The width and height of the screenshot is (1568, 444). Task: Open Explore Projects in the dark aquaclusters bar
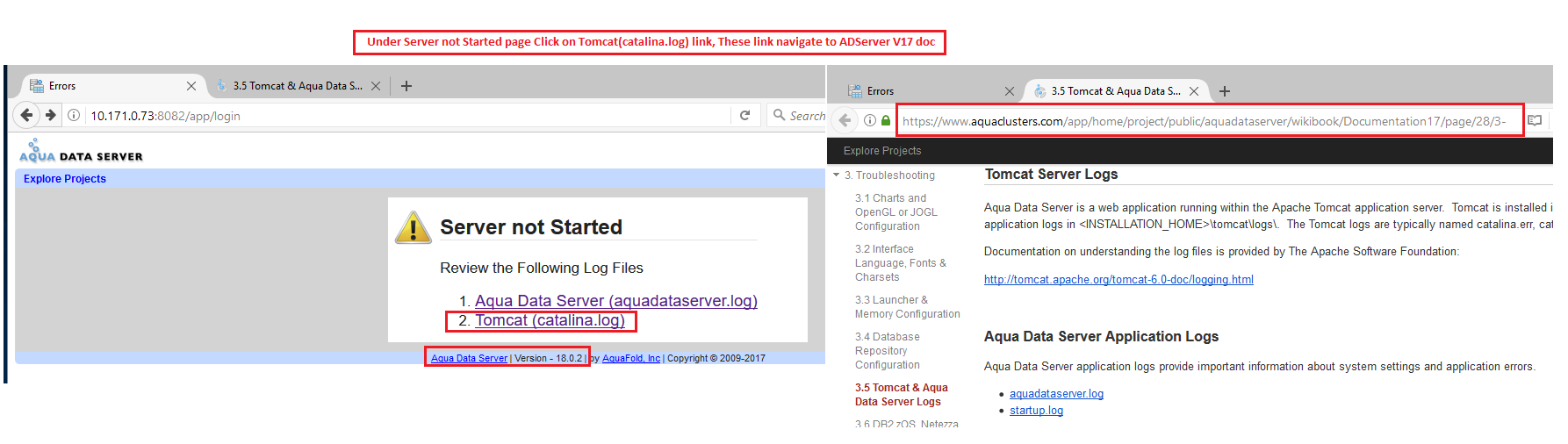(882, 151)
